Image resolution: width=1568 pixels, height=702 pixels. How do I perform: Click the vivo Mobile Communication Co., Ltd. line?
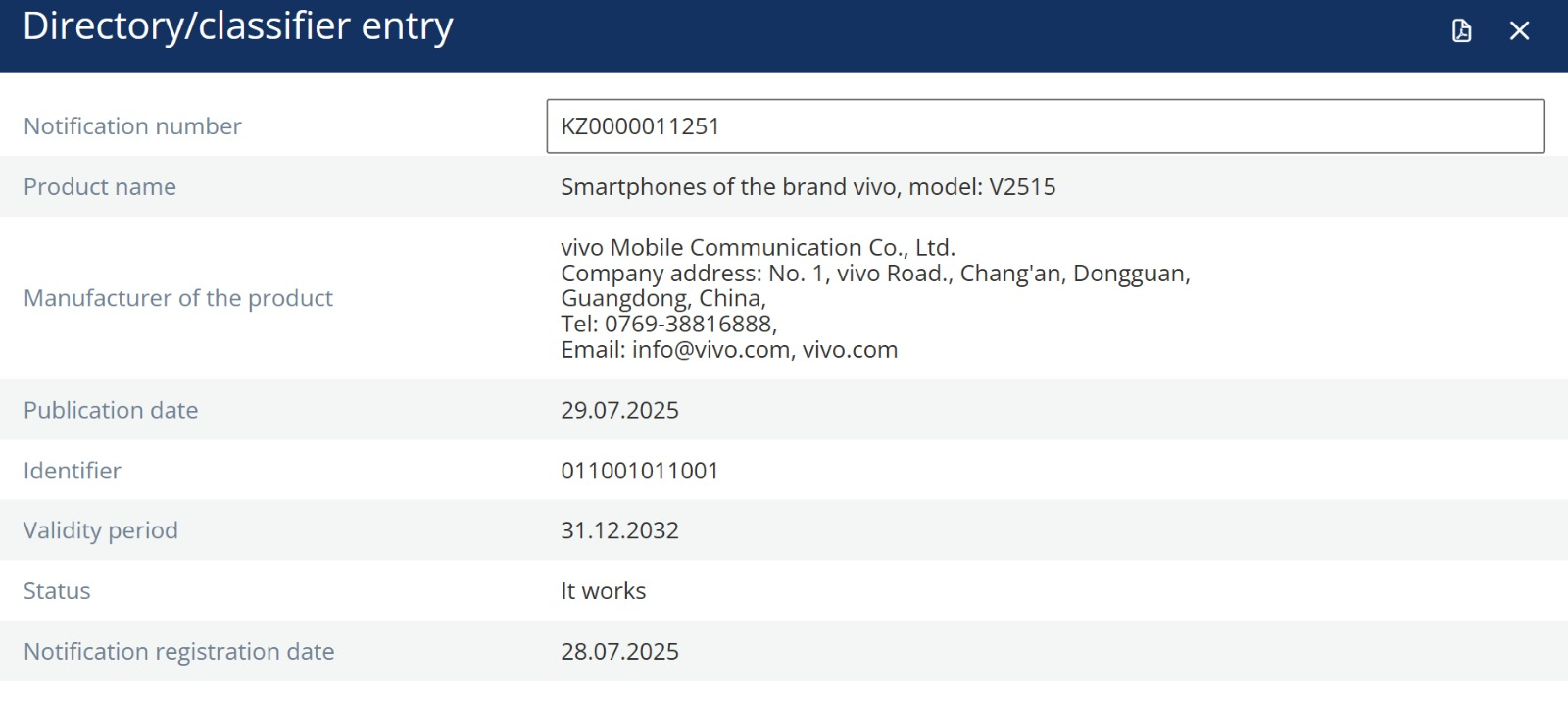click(758, 247)
